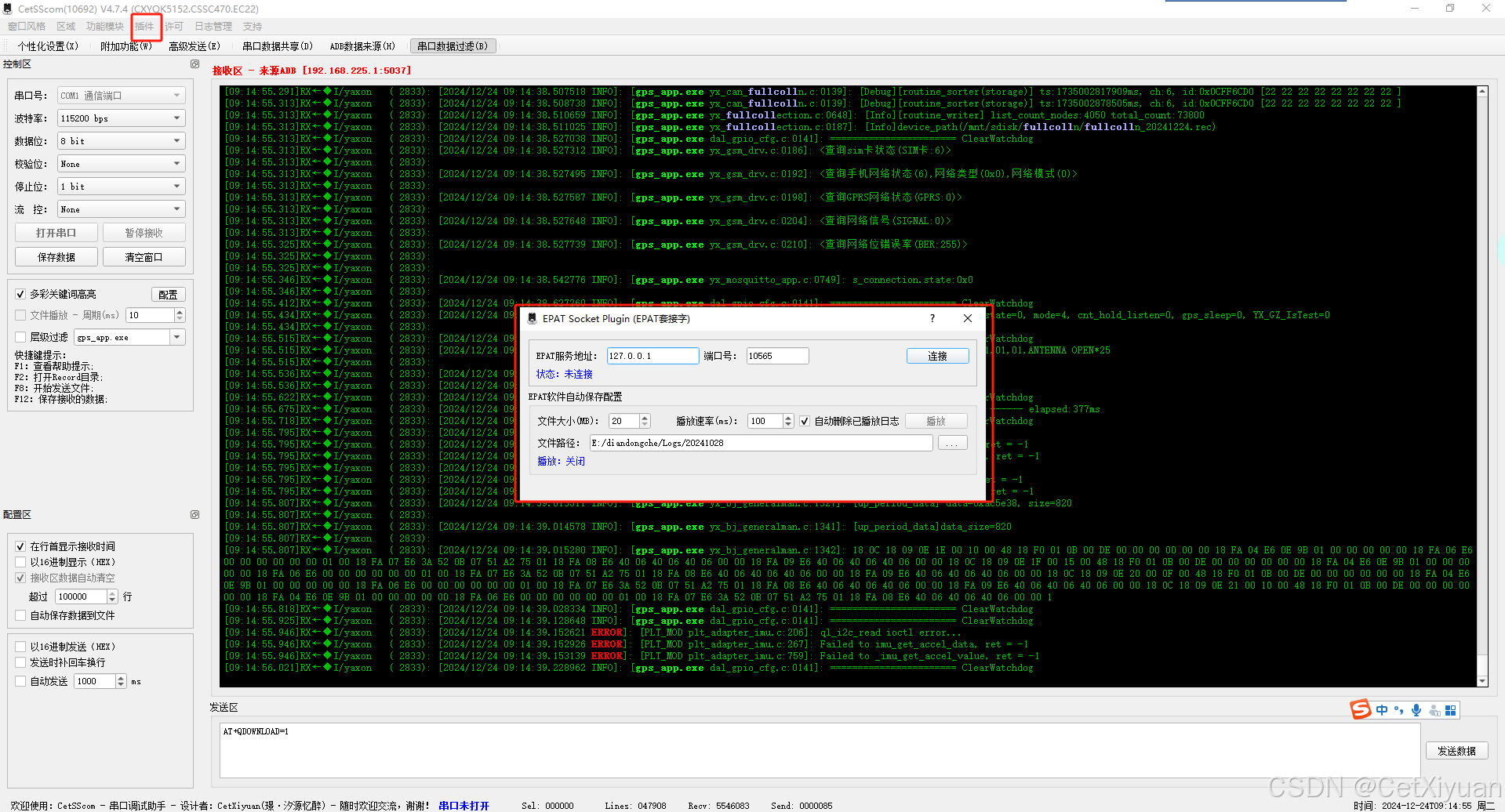The image size is (1505, 812).
Task: Open ADB数据来源(H) toolbar item
Action: [x=362, y=46]
